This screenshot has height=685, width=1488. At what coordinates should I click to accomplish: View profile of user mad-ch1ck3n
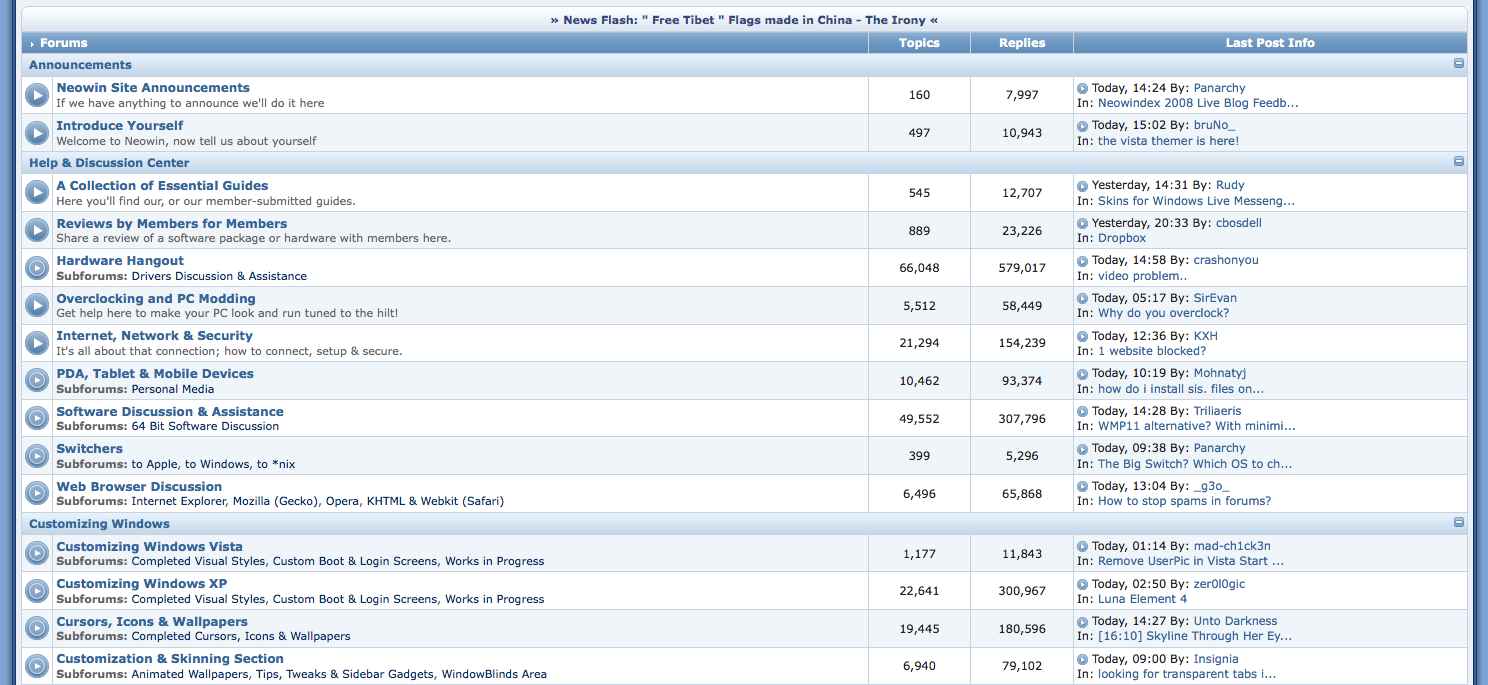tap(1232, 546)
